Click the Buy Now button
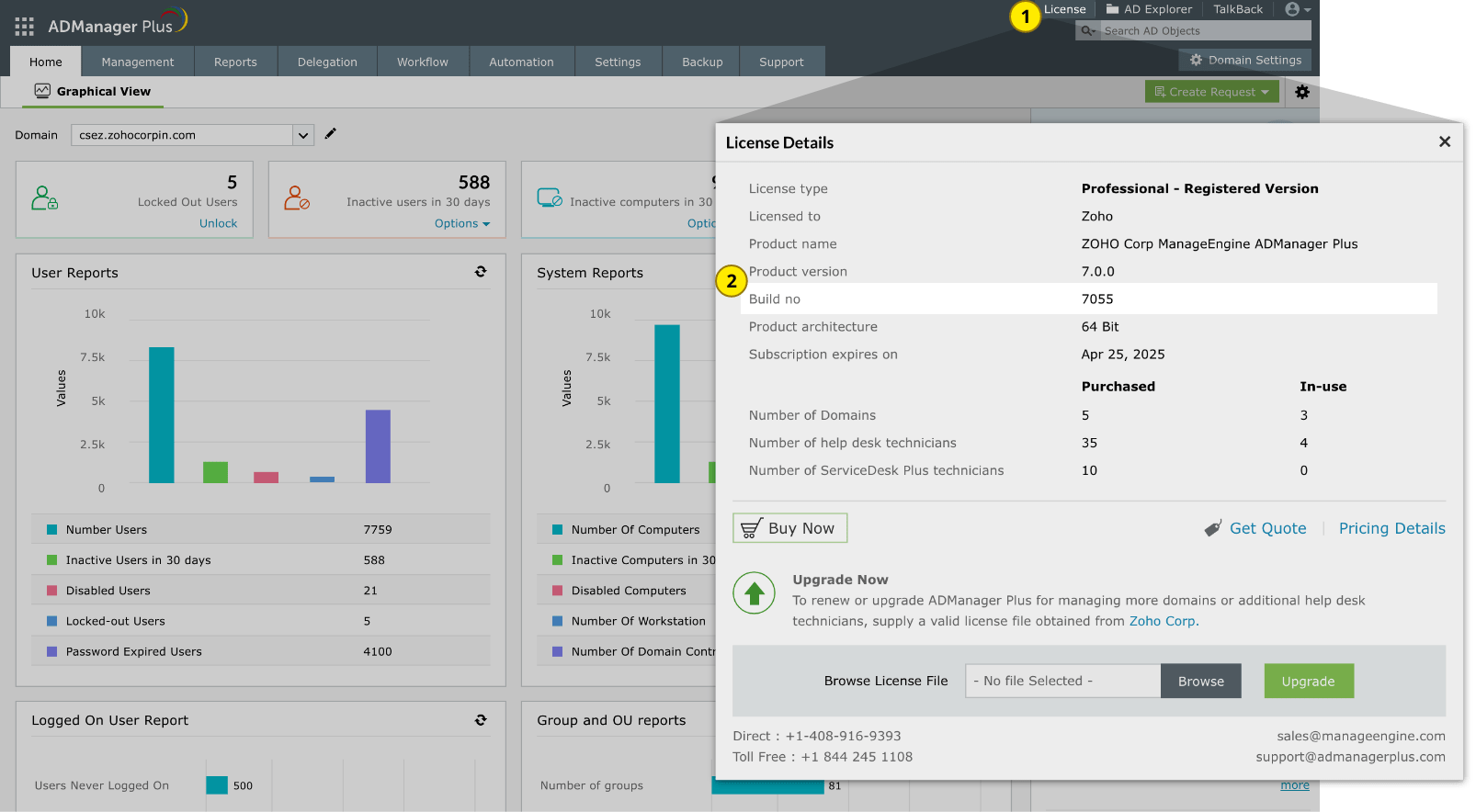The image size is (1476, 812). [x=789, y=528]
